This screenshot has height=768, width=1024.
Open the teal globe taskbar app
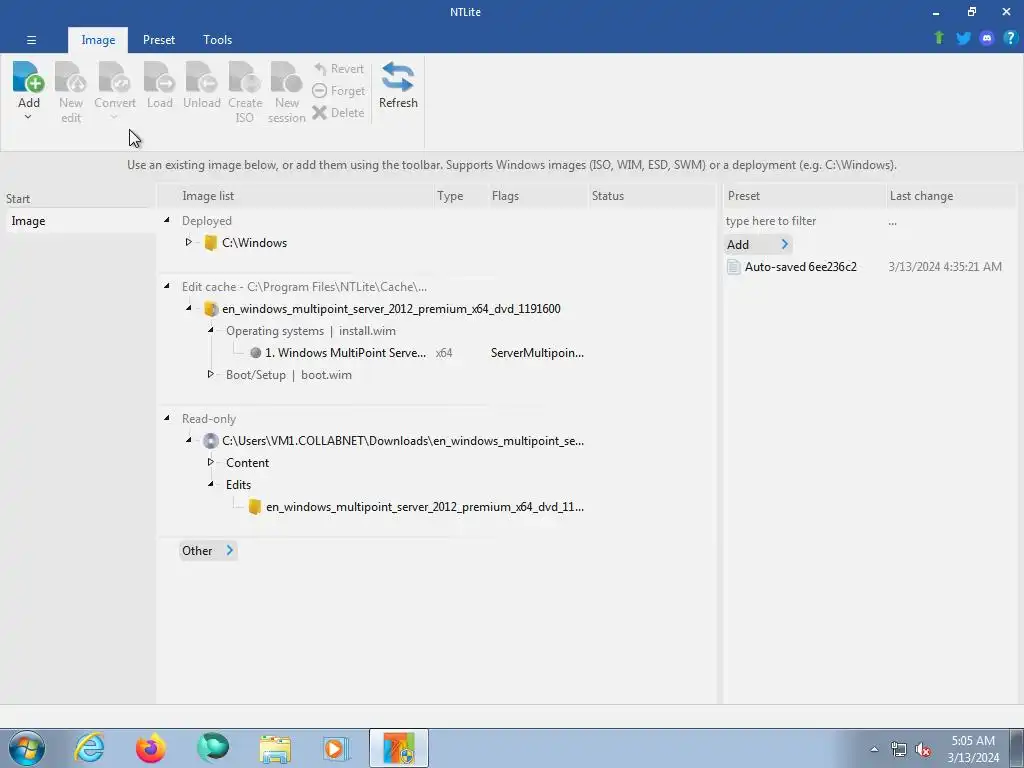[x=213, y=748]
